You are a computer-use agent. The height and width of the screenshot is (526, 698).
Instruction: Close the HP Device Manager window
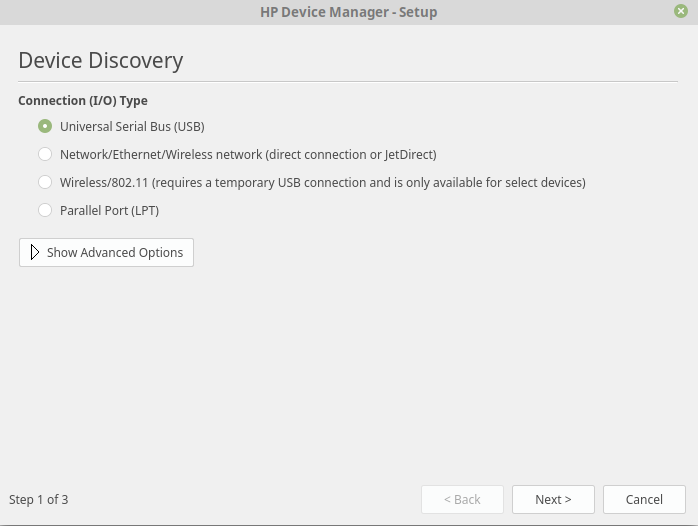(x=681, y=11)
